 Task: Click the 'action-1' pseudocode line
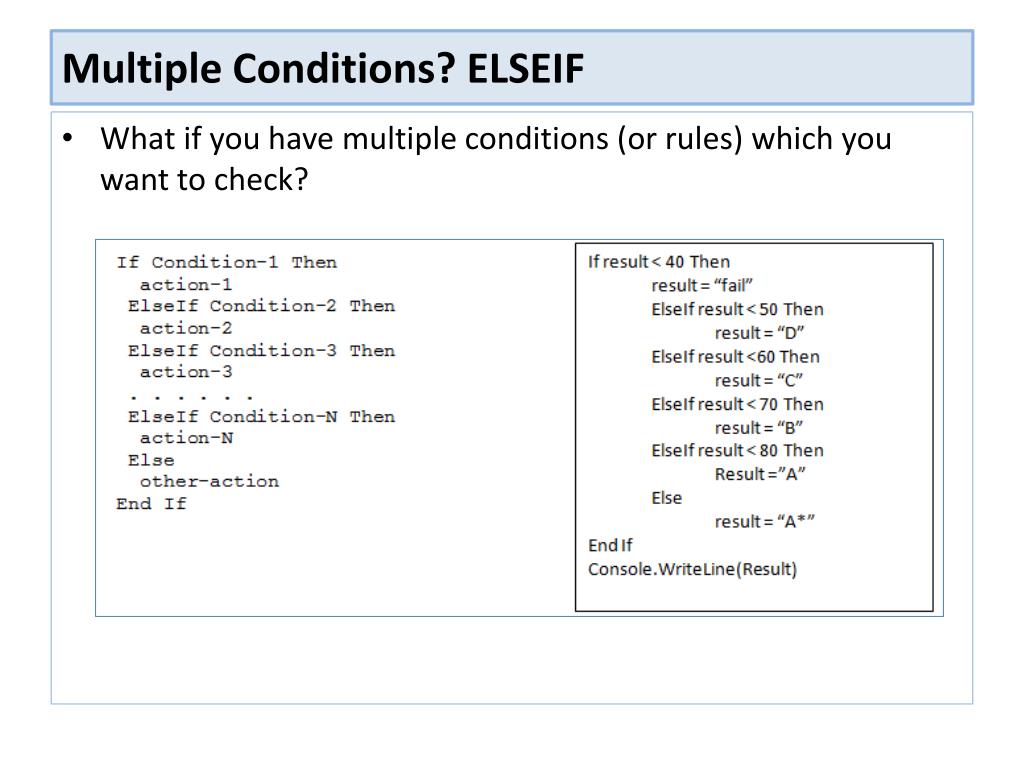tap(185, 285)
